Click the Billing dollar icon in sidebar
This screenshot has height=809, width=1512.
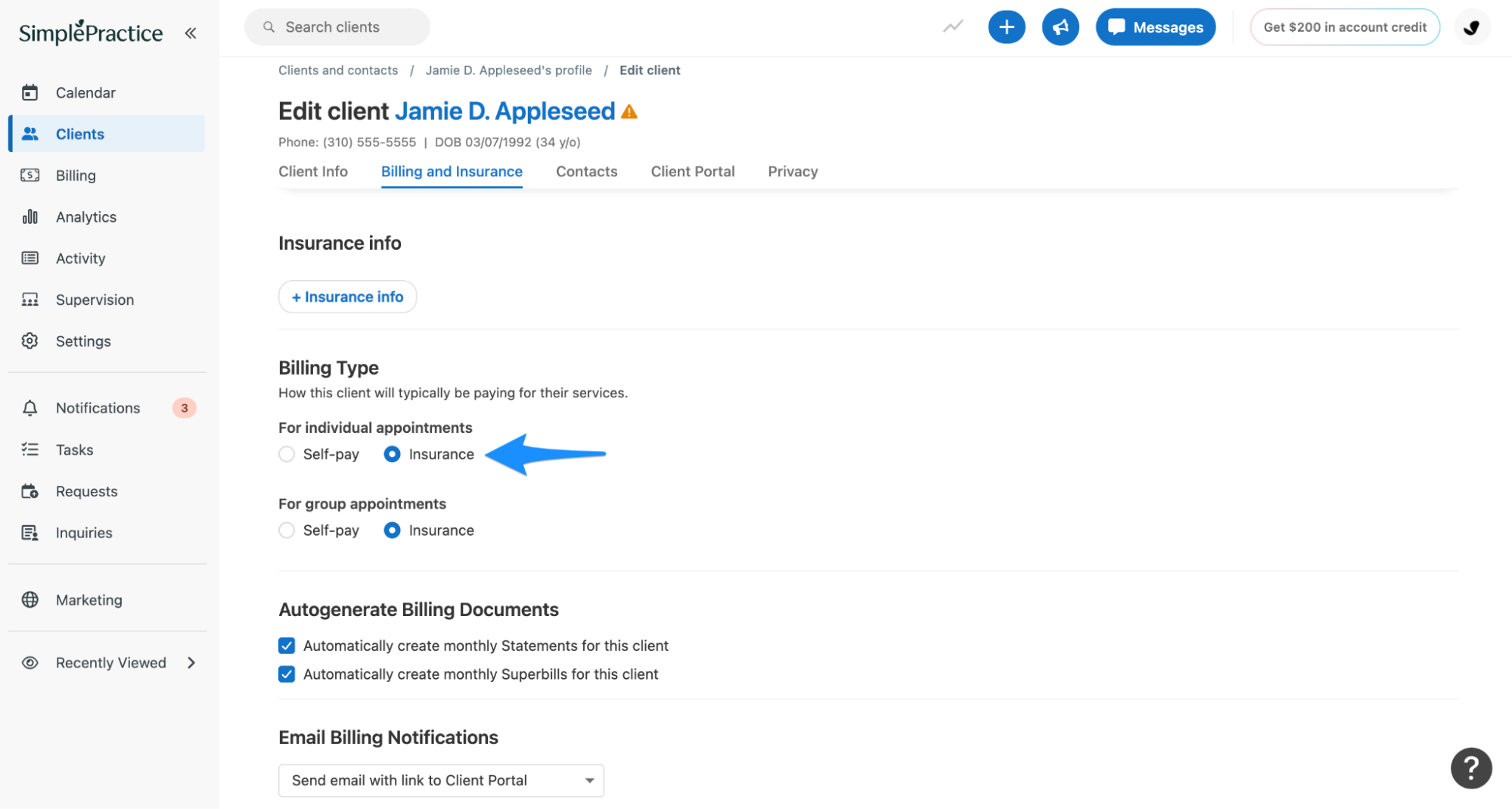30,176
